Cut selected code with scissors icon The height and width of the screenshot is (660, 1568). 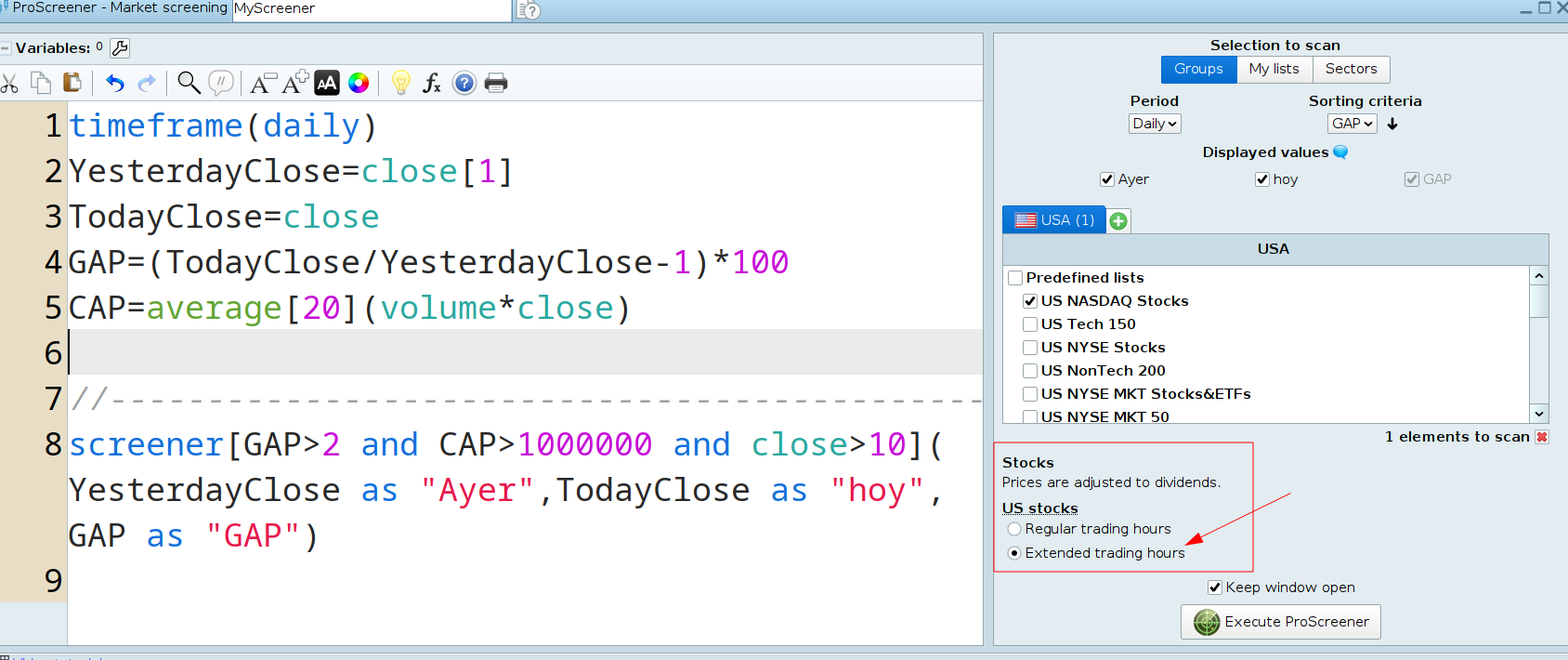click(x=9, y=84)
